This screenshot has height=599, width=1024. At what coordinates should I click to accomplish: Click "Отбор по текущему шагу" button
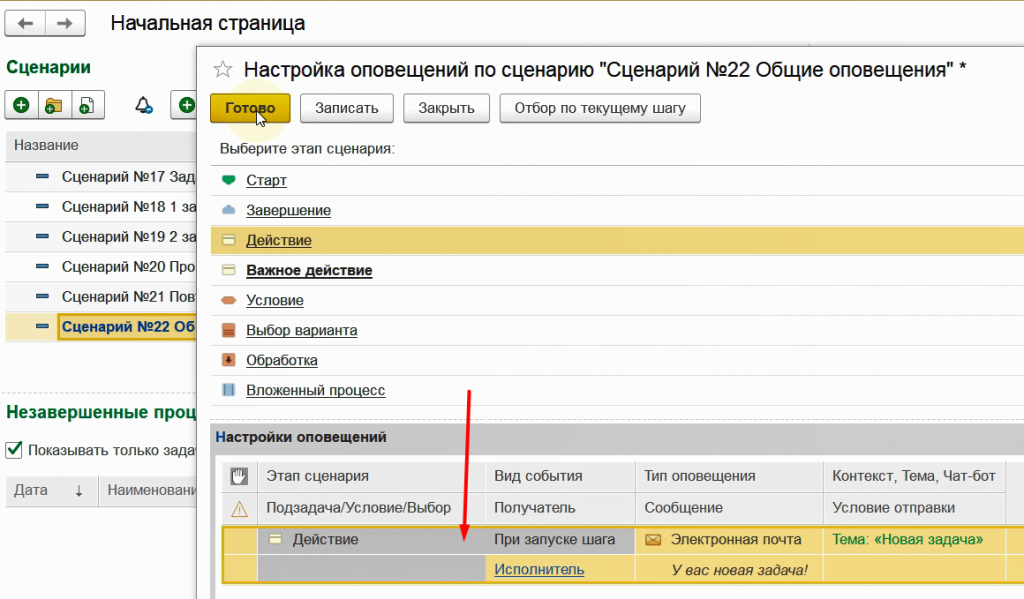point(599,108)
